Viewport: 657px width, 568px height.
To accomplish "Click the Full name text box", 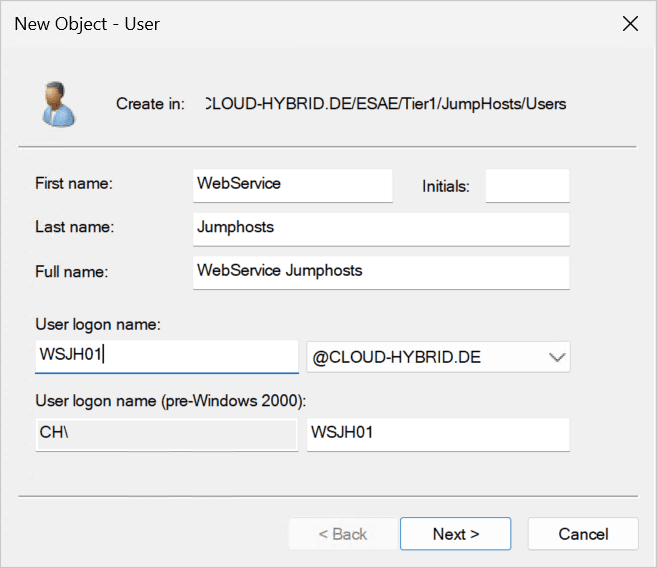I will point(380,271).
